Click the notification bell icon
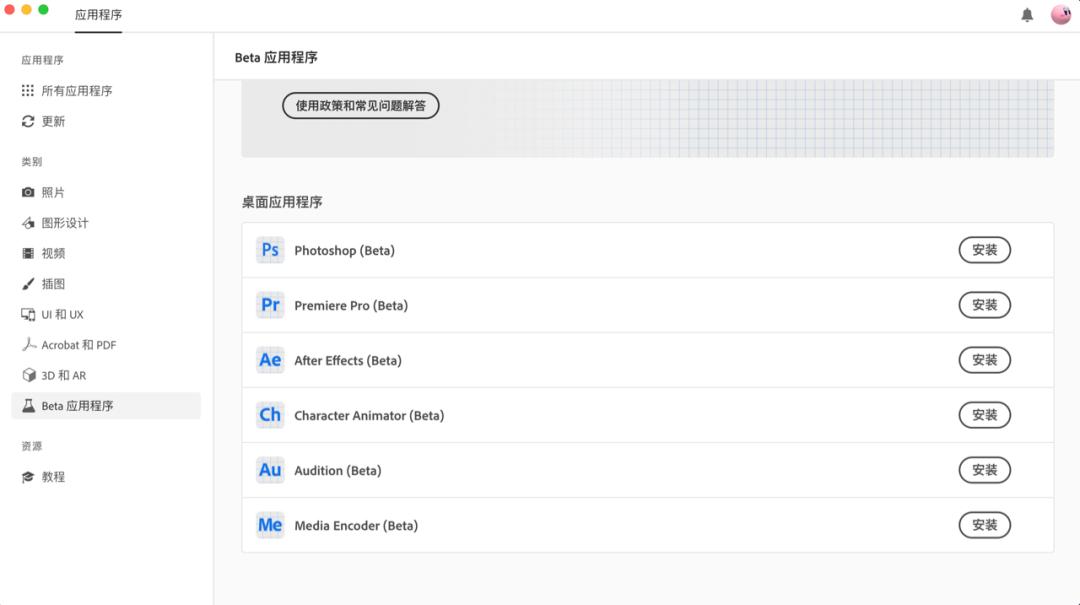 pos(1027,15)
